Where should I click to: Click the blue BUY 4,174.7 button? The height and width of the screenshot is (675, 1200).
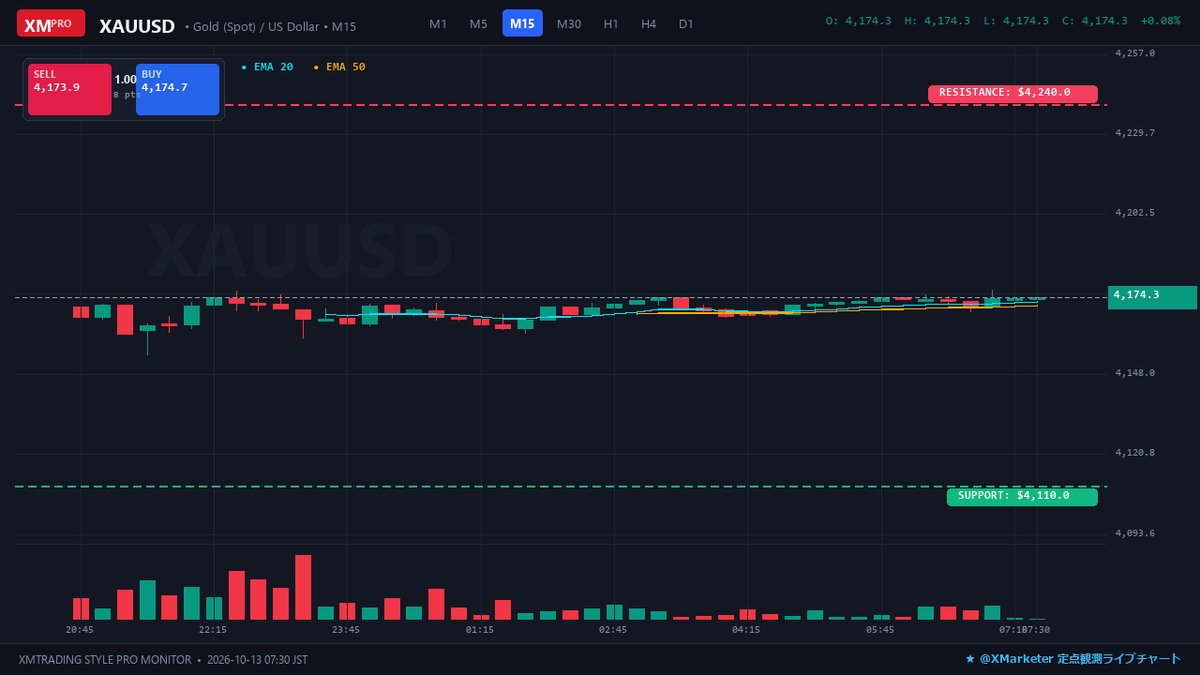(178, 89)
